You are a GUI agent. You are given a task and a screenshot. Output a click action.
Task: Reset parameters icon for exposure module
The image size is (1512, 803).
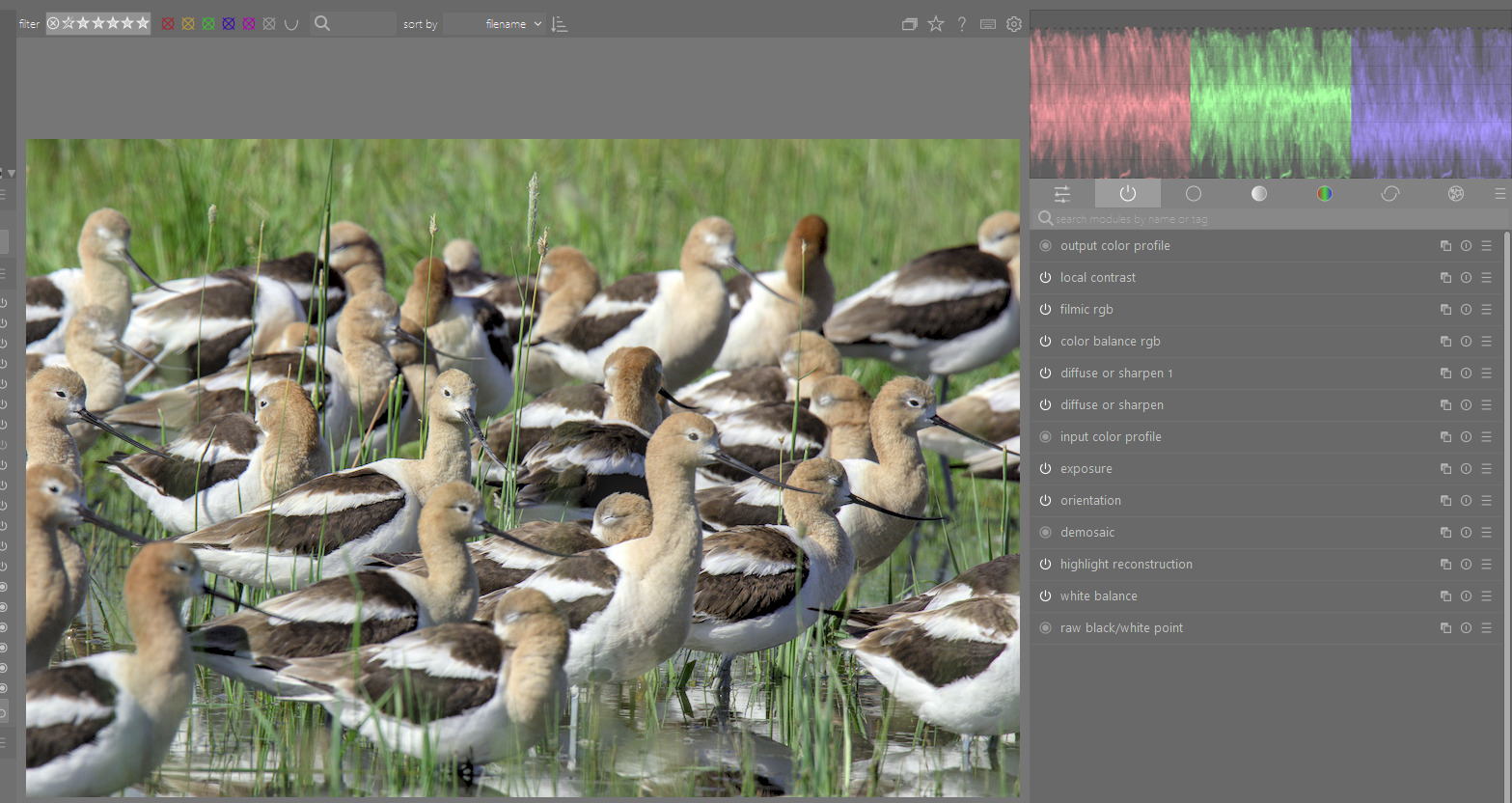[1466, 469]
